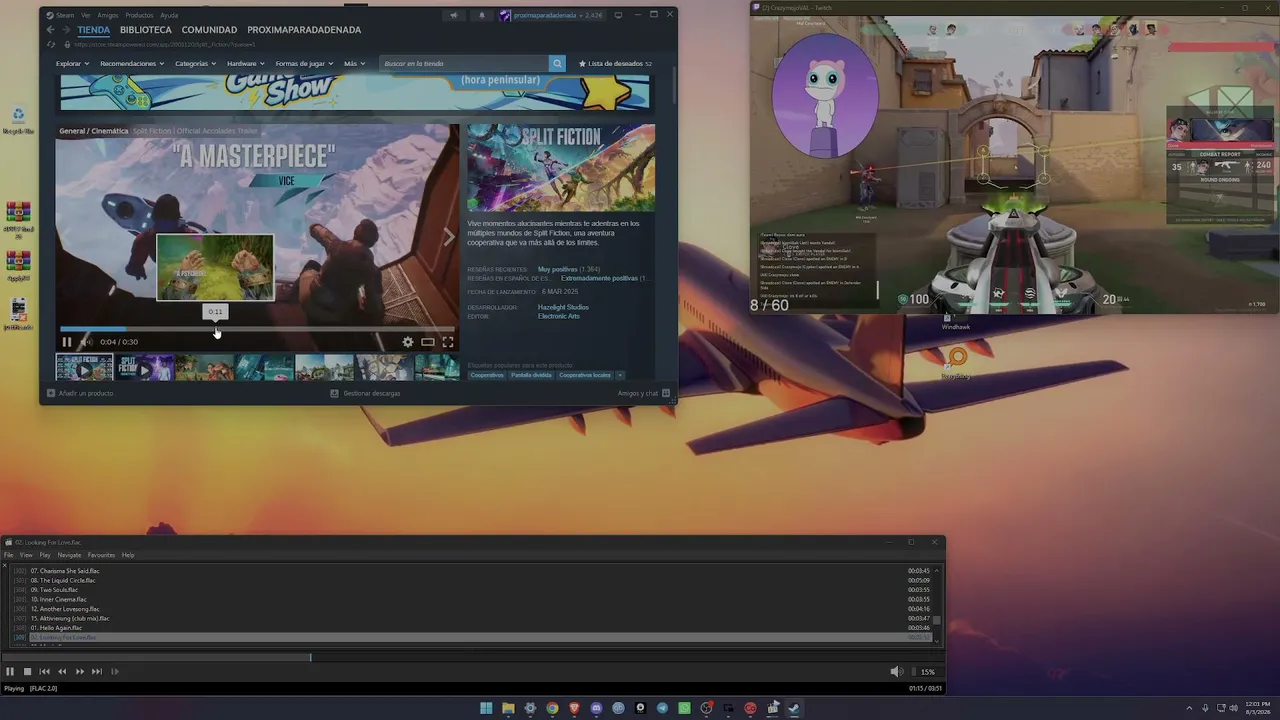This screenshot has width=1280, height=720.
Task: Click Añadir un producto in Steam
Action: (80, 393)
